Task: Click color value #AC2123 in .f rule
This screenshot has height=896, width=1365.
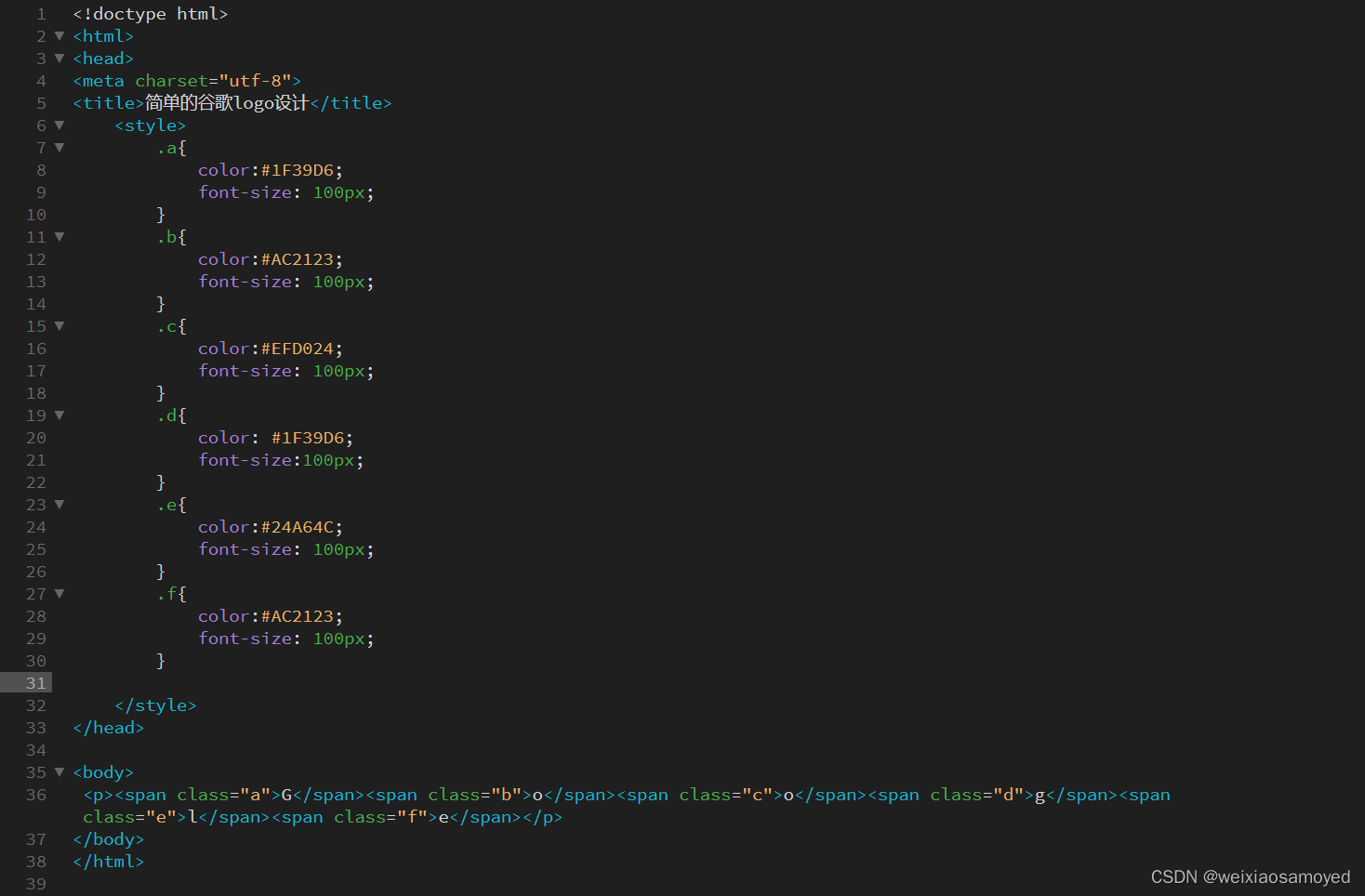Action: [x=298, y=616]
